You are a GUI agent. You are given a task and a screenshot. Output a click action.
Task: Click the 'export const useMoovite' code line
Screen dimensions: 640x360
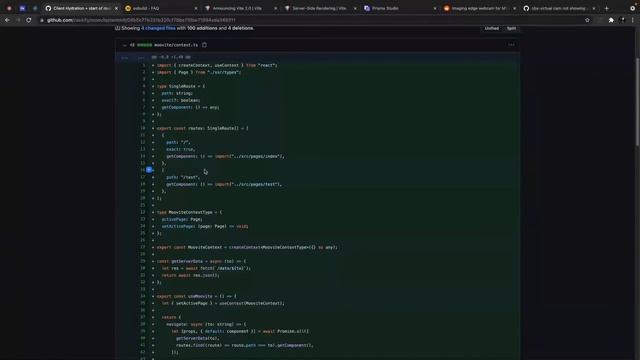pyautogui.click(x=196, y=296)
